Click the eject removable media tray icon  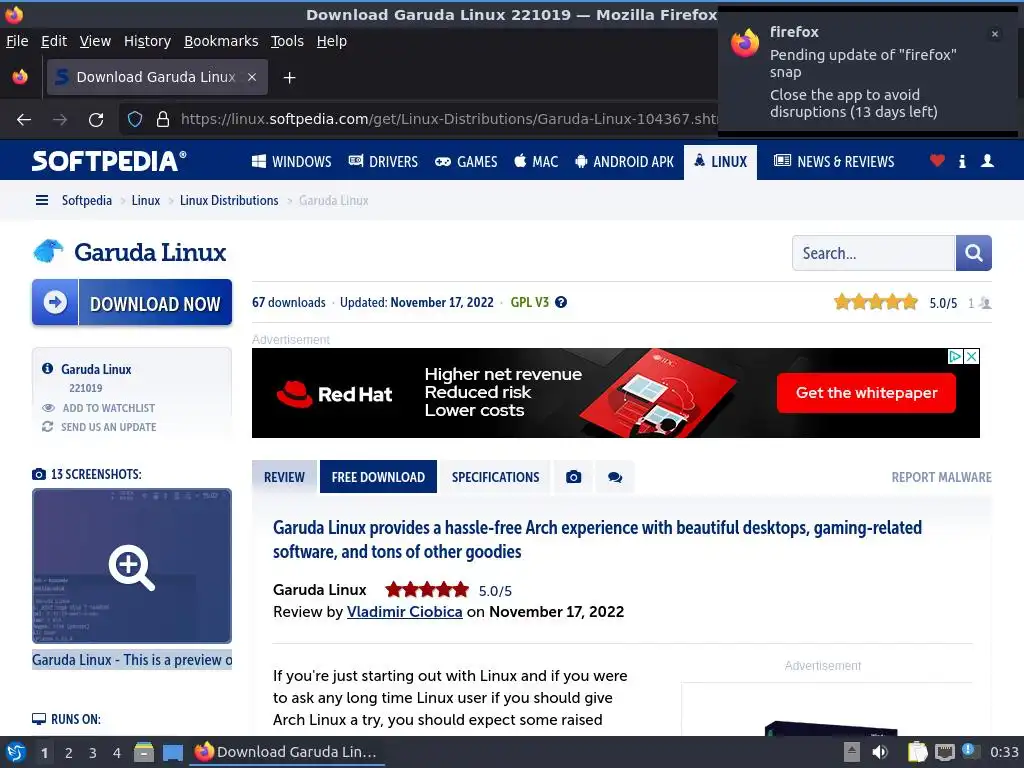pos(852,752)
